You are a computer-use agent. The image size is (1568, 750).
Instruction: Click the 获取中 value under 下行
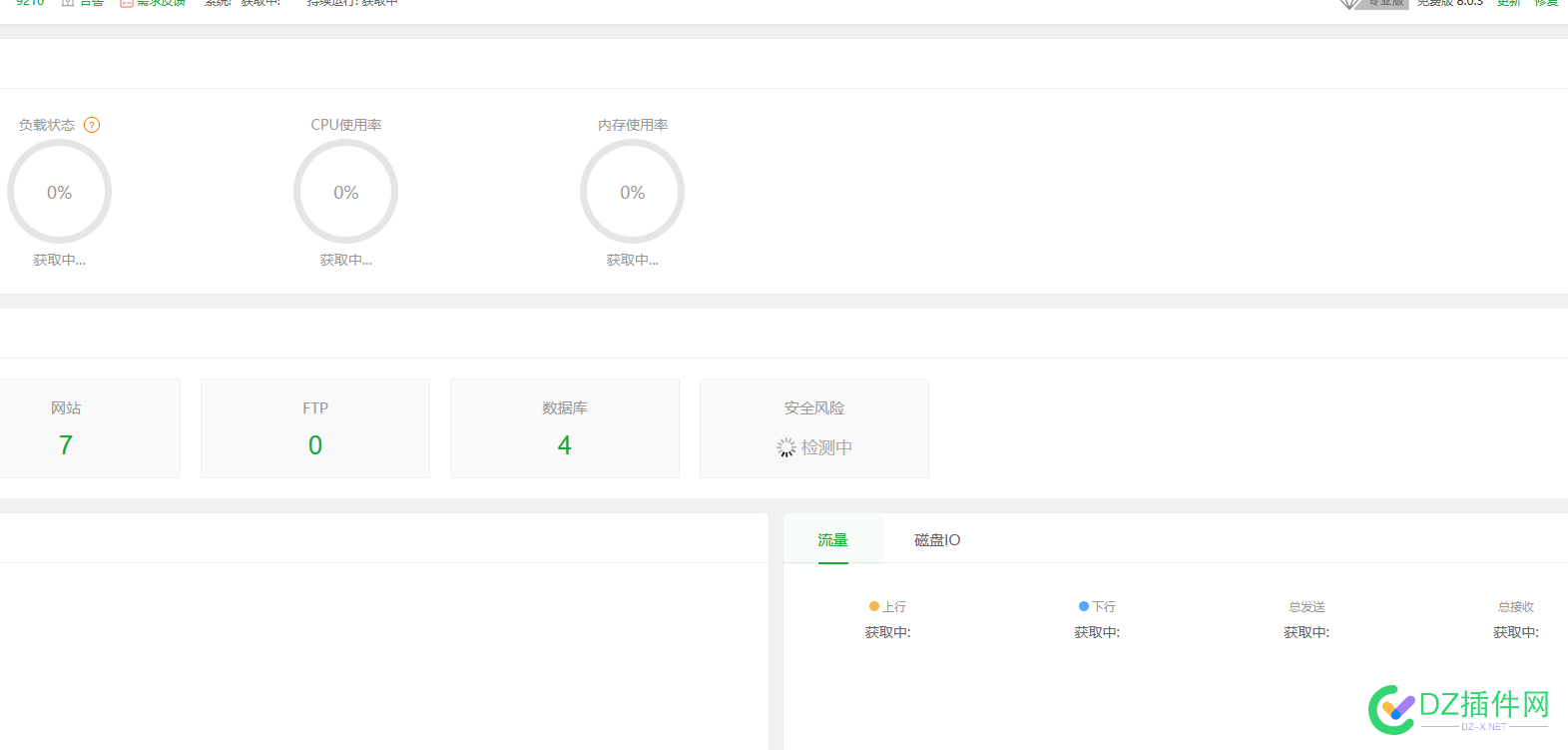(1097, 632)
